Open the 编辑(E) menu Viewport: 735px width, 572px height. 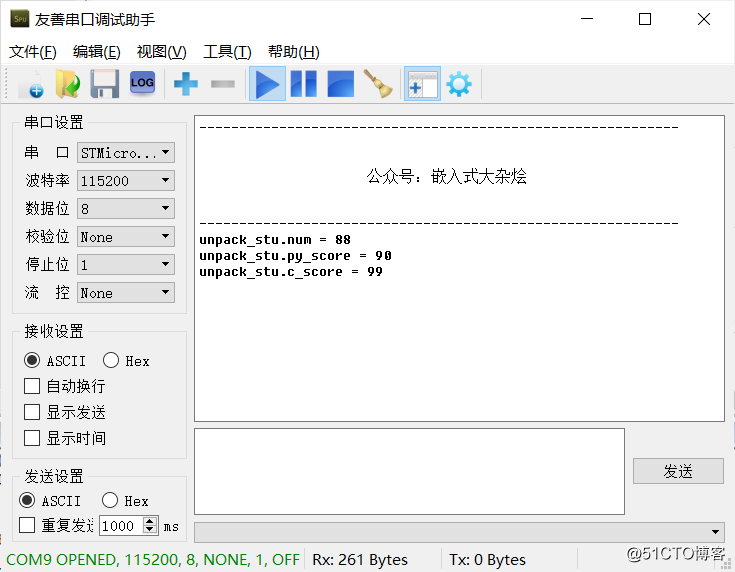[97, 52]
